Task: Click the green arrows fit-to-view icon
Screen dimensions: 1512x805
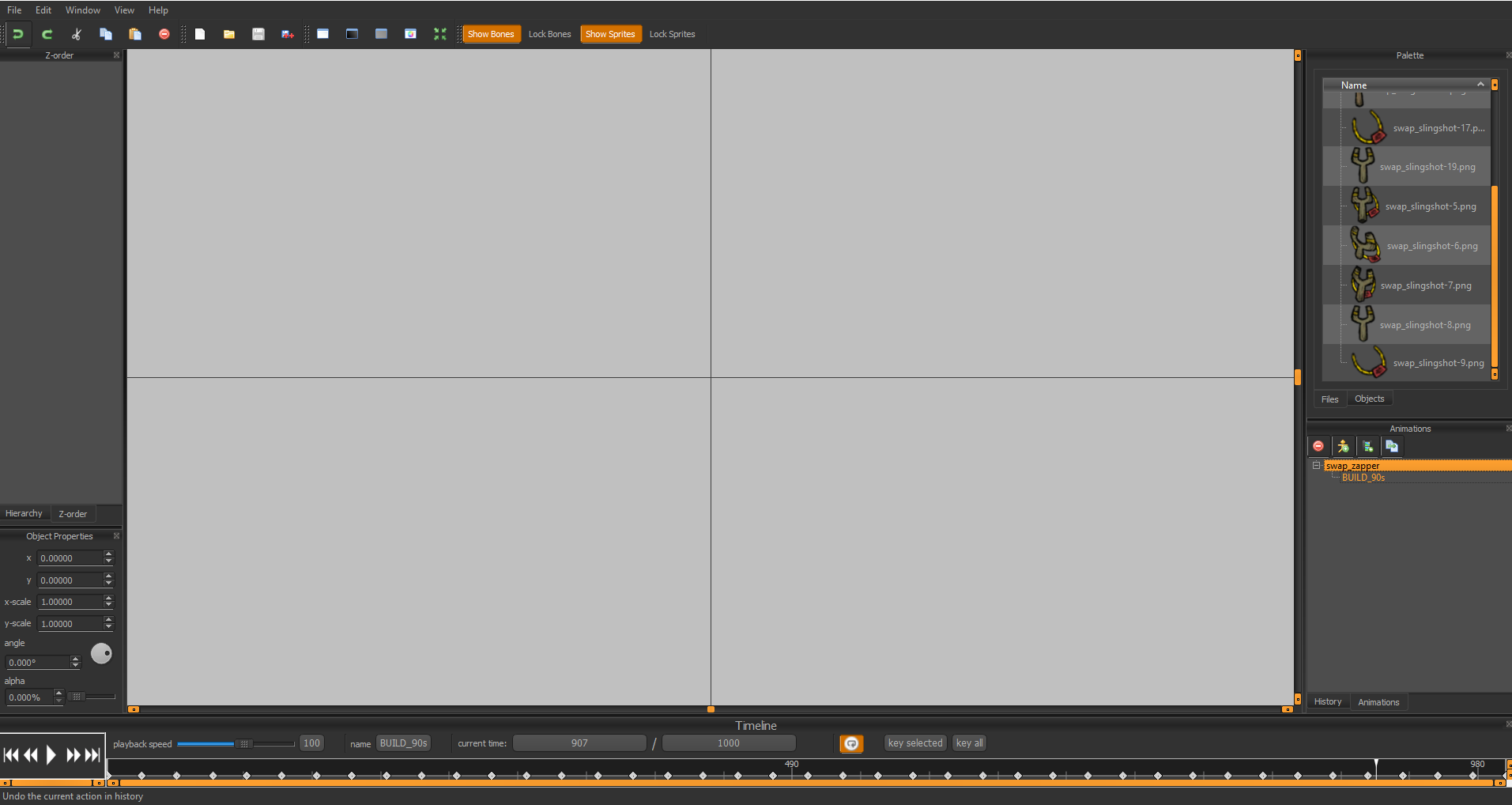Action: (x=440, y=34)
